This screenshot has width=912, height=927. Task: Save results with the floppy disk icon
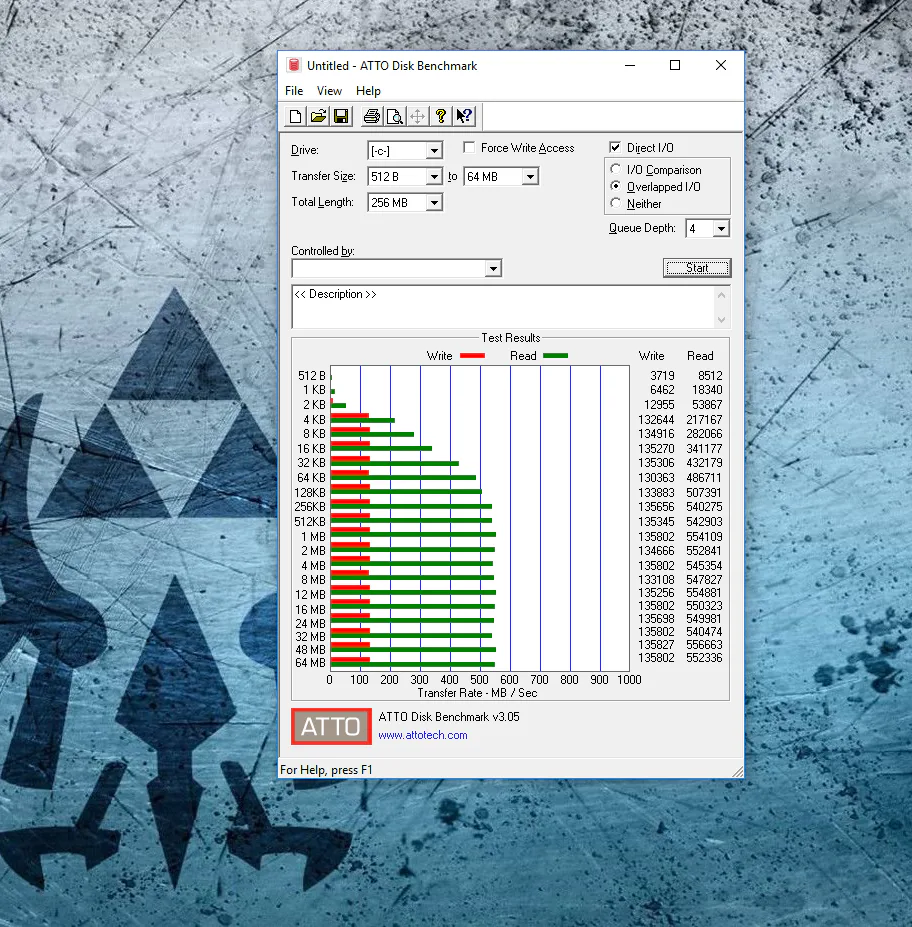point(342,116)
